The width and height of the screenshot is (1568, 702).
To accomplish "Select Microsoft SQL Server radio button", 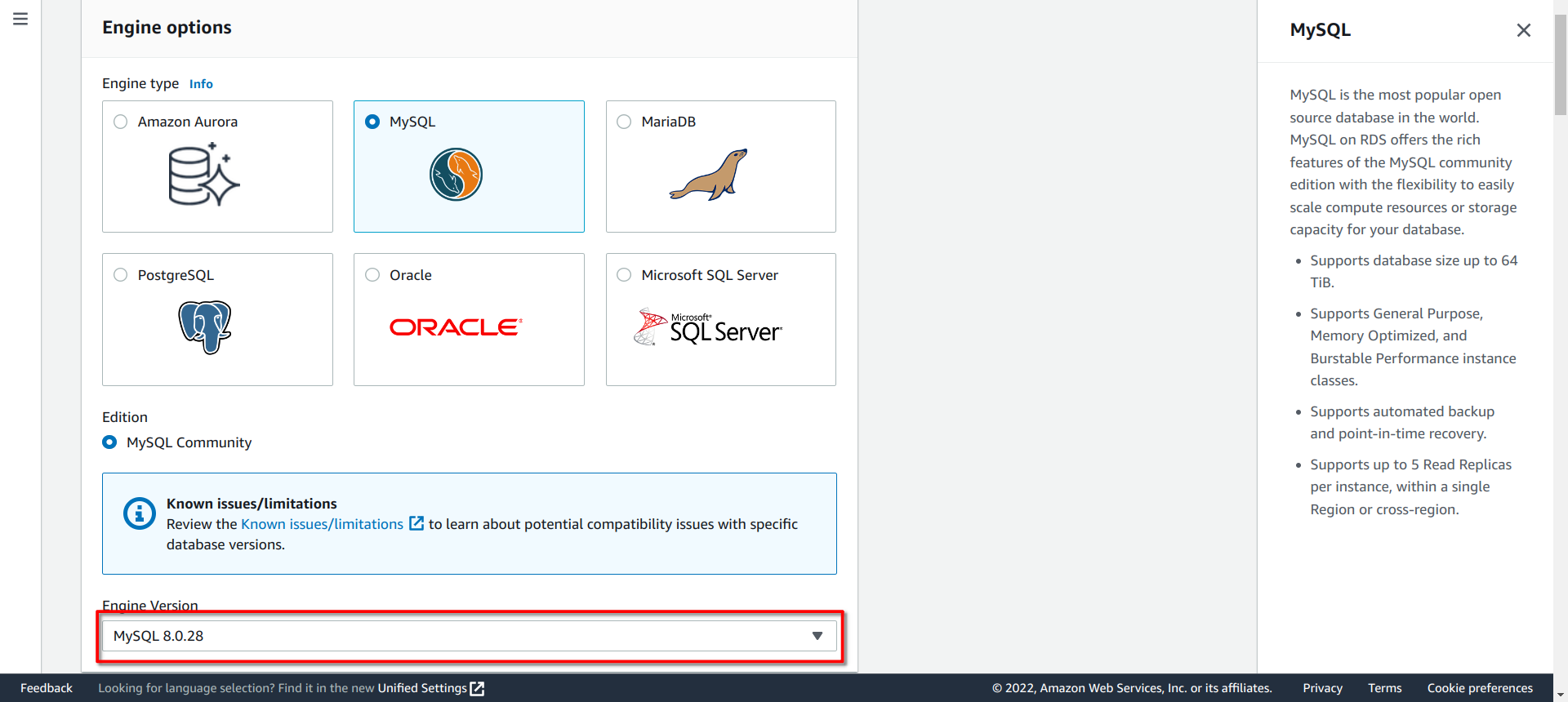I will click(624, 275).
